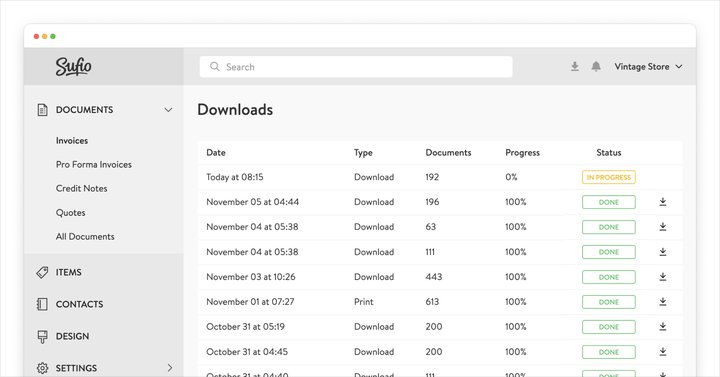Click the Progress column header
The width and height of the screenshot is (720, 377).
click(523, 153)
